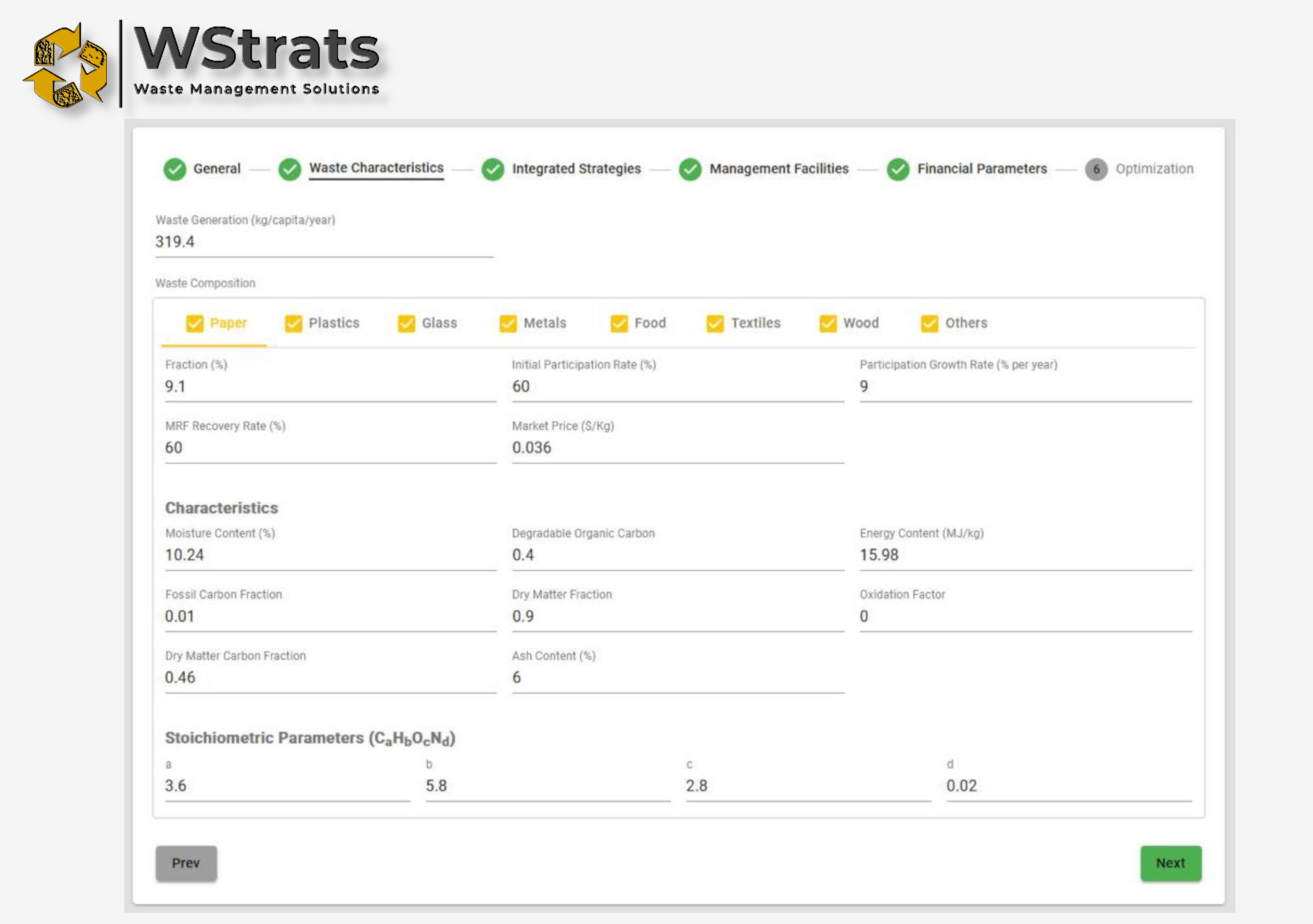Click the step 6 Optimization circle icon

pyautogui.click(x=1096, y=169)
